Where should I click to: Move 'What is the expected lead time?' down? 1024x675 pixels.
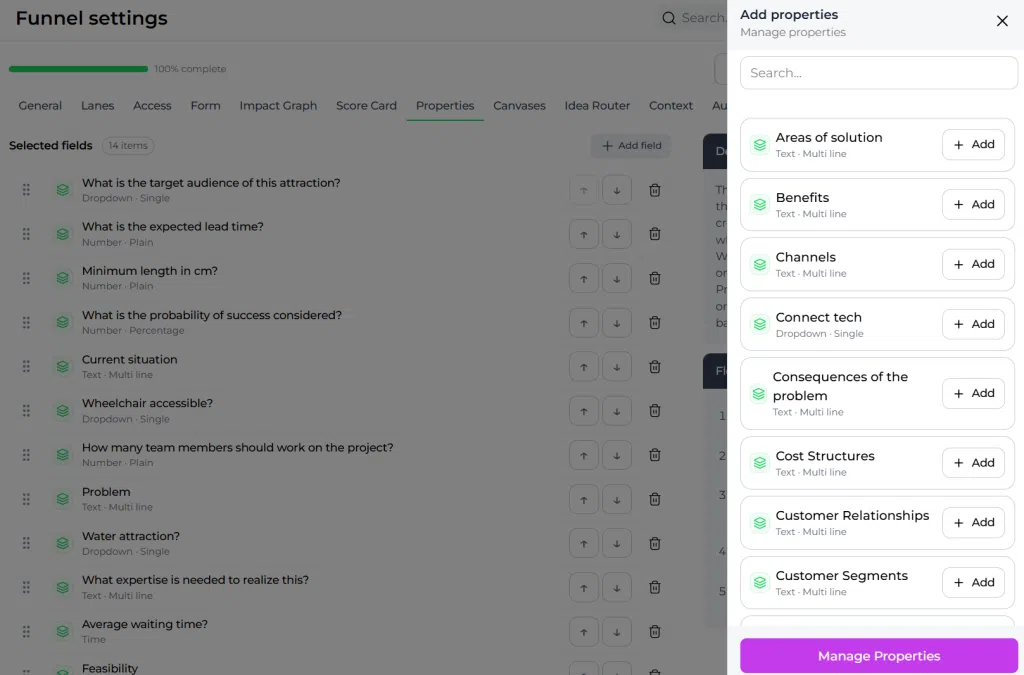pyautogui.click(x=616, y=234)
